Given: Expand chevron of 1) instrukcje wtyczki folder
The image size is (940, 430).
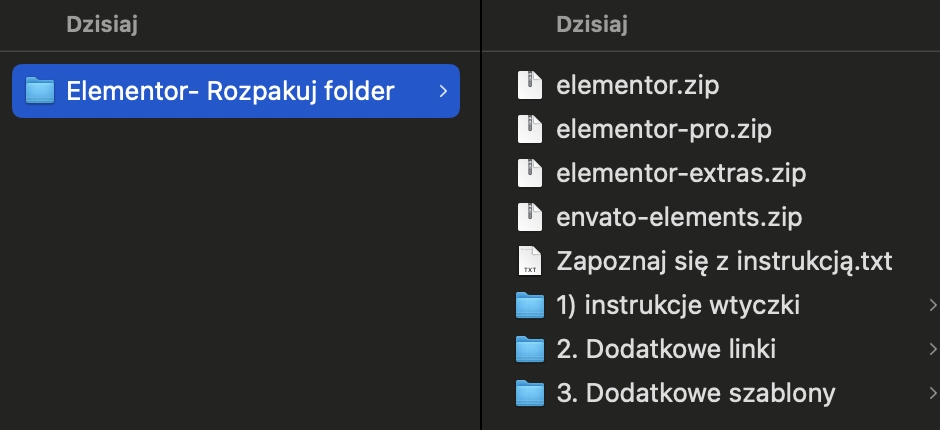Looking at the screenshot, I should pyautogui.click(x=932, y=305).
